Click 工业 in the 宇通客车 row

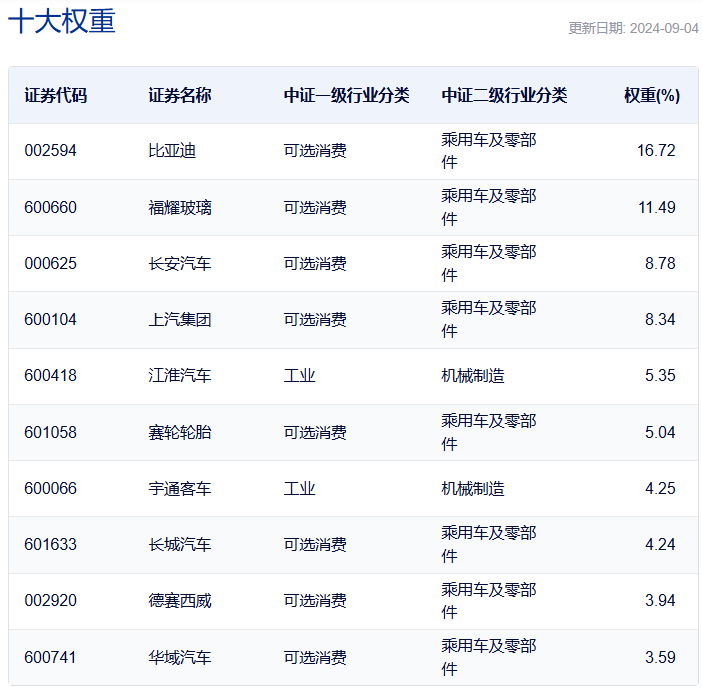click(x=299, y=489)
